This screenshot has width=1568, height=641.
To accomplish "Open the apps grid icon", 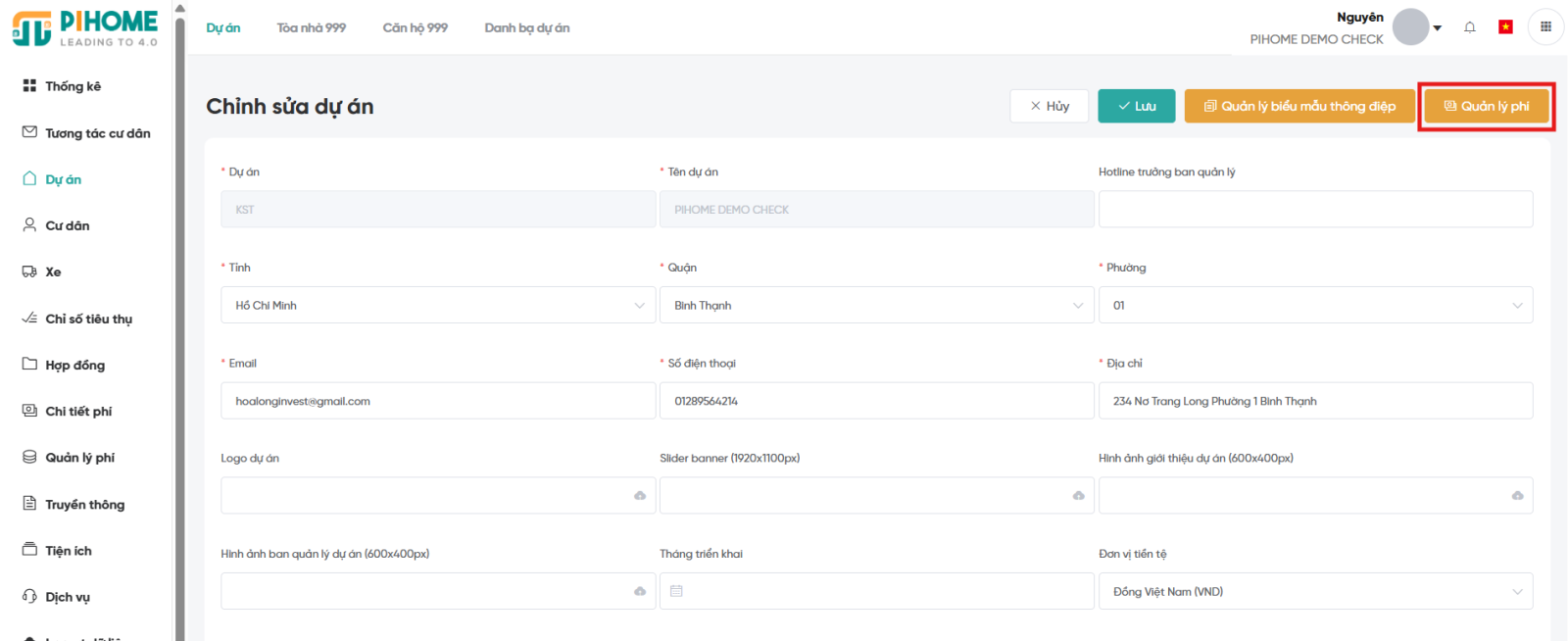I will tap(1545, 27).
